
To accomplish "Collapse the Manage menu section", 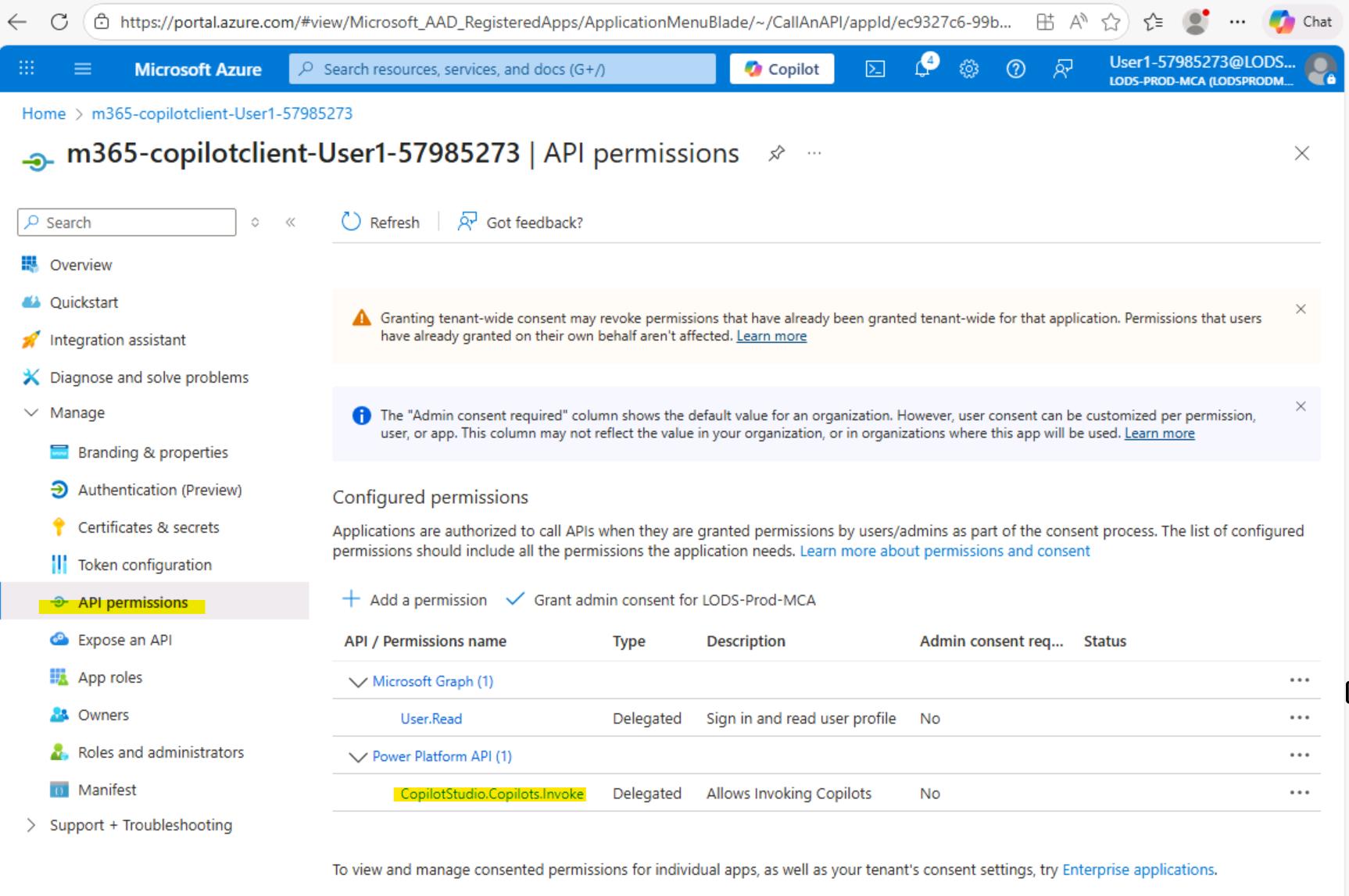I will (x=30, y=412).
